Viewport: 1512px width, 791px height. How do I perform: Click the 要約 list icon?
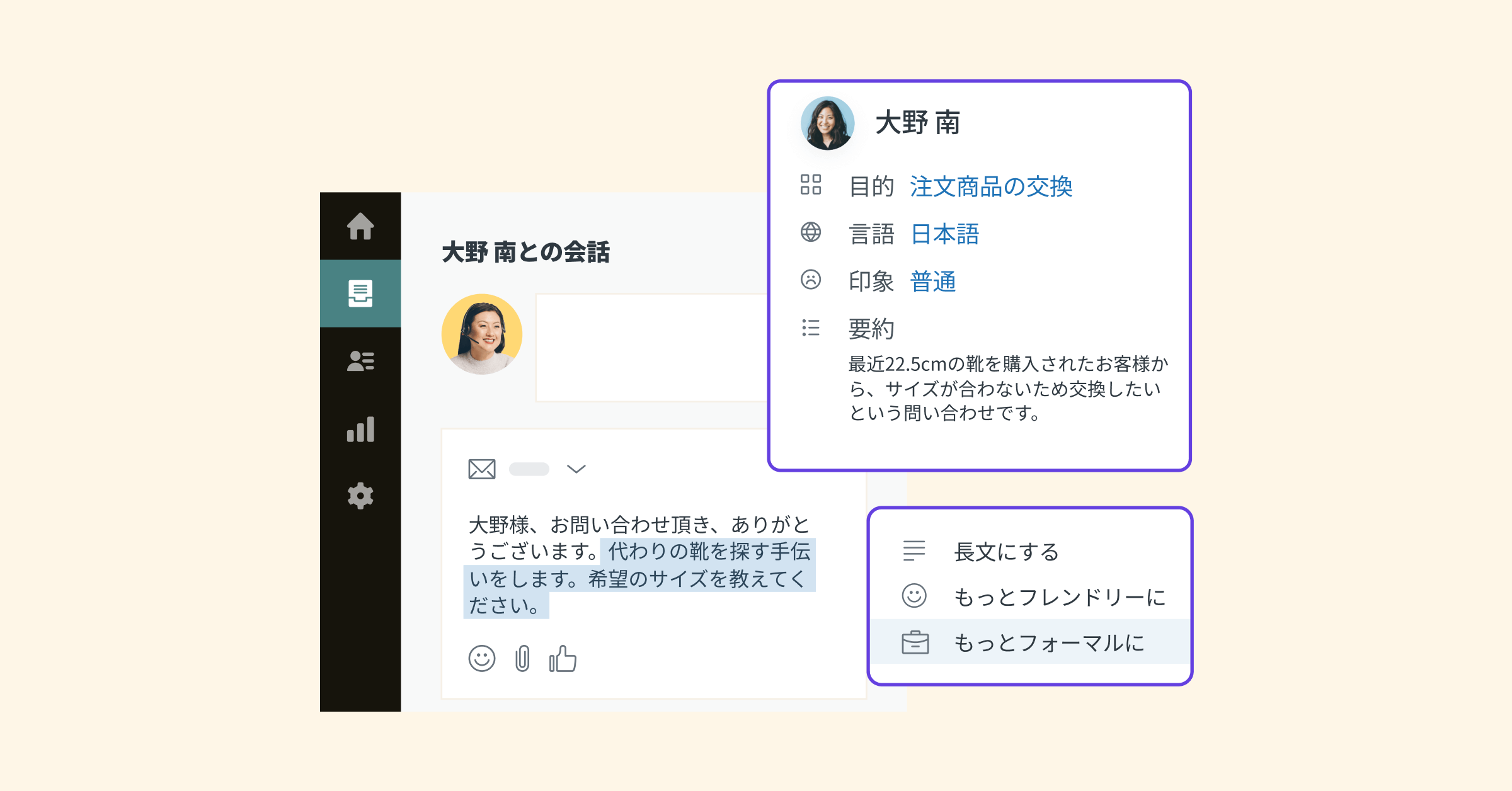pos(811,327)
